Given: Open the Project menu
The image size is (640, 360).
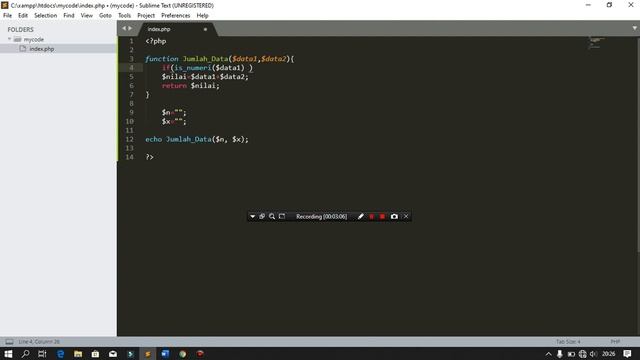Looking at the screenshot, I should pyautogui.click(x=146, y=16).
